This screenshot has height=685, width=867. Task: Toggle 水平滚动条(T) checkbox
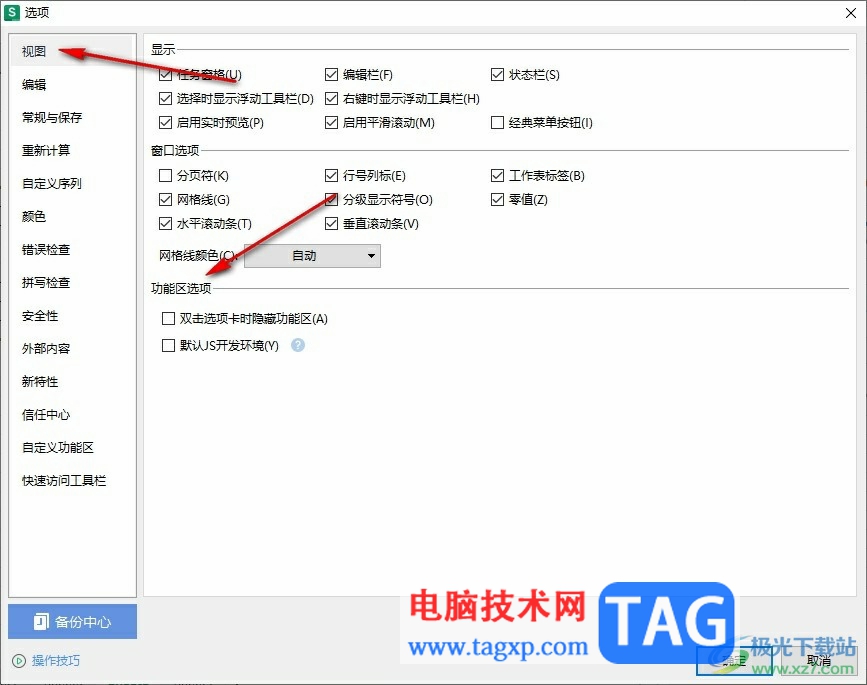tap(165, 223)
